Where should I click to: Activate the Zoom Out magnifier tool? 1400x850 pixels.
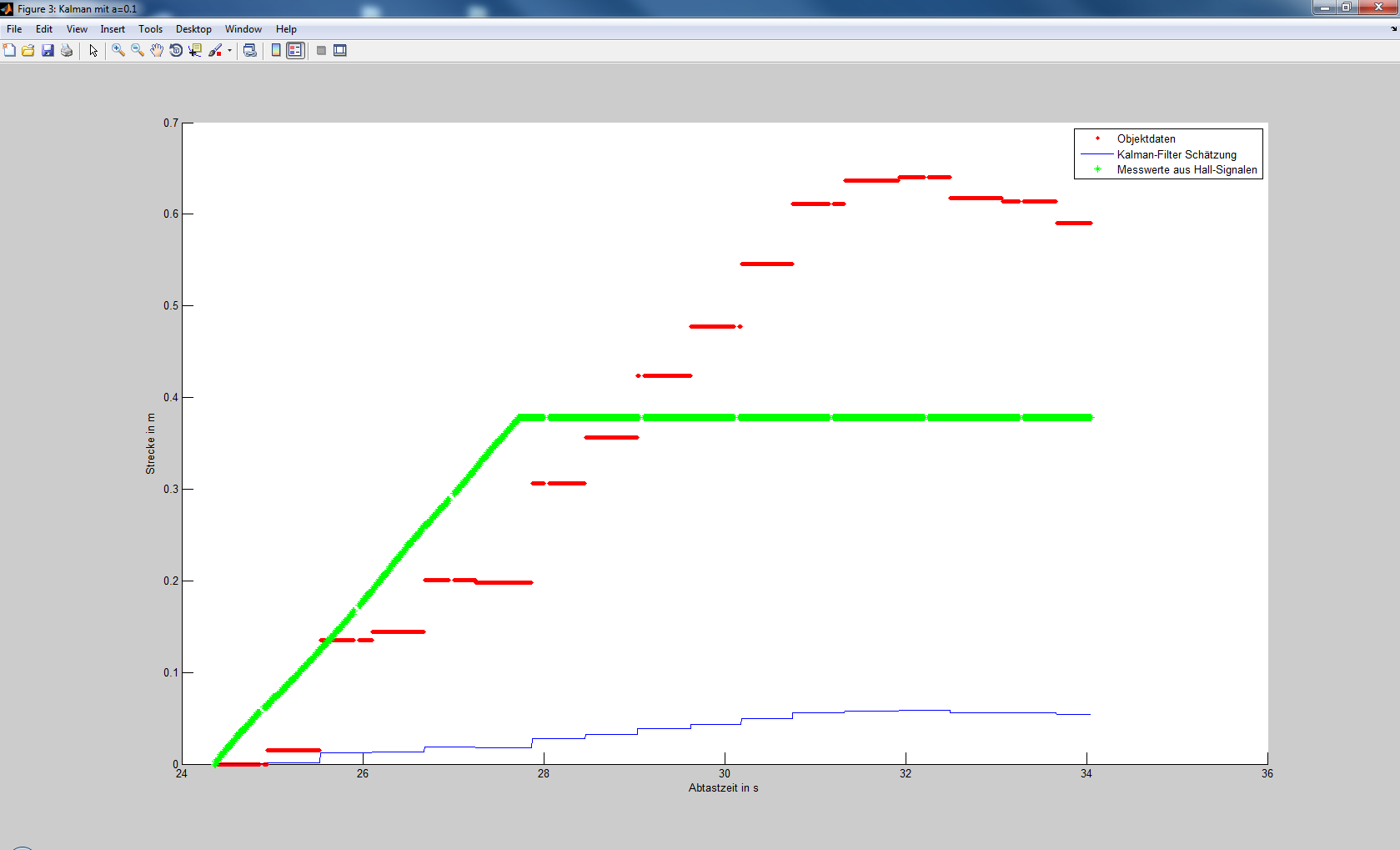138,51
